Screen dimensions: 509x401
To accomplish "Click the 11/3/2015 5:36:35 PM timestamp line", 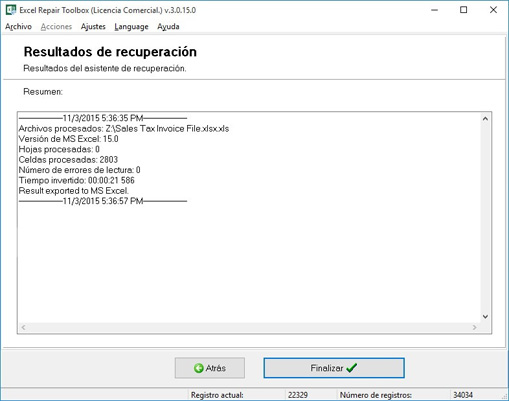I will point(103,118).
